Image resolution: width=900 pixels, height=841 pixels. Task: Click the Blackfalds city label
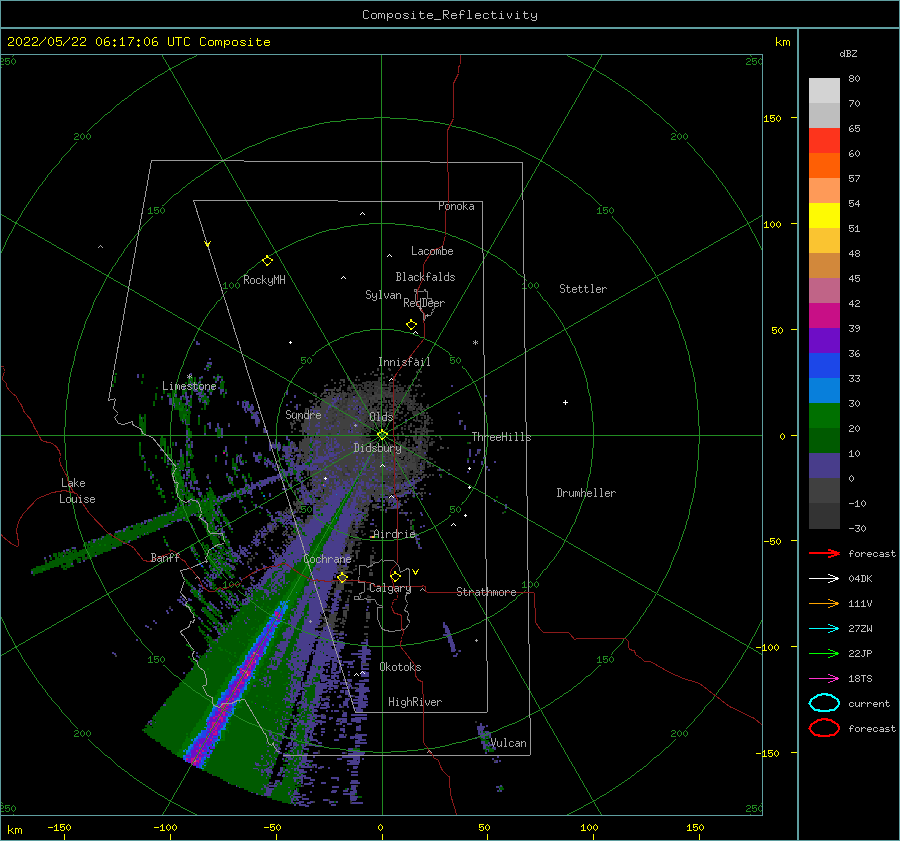(x=425, y=277)
